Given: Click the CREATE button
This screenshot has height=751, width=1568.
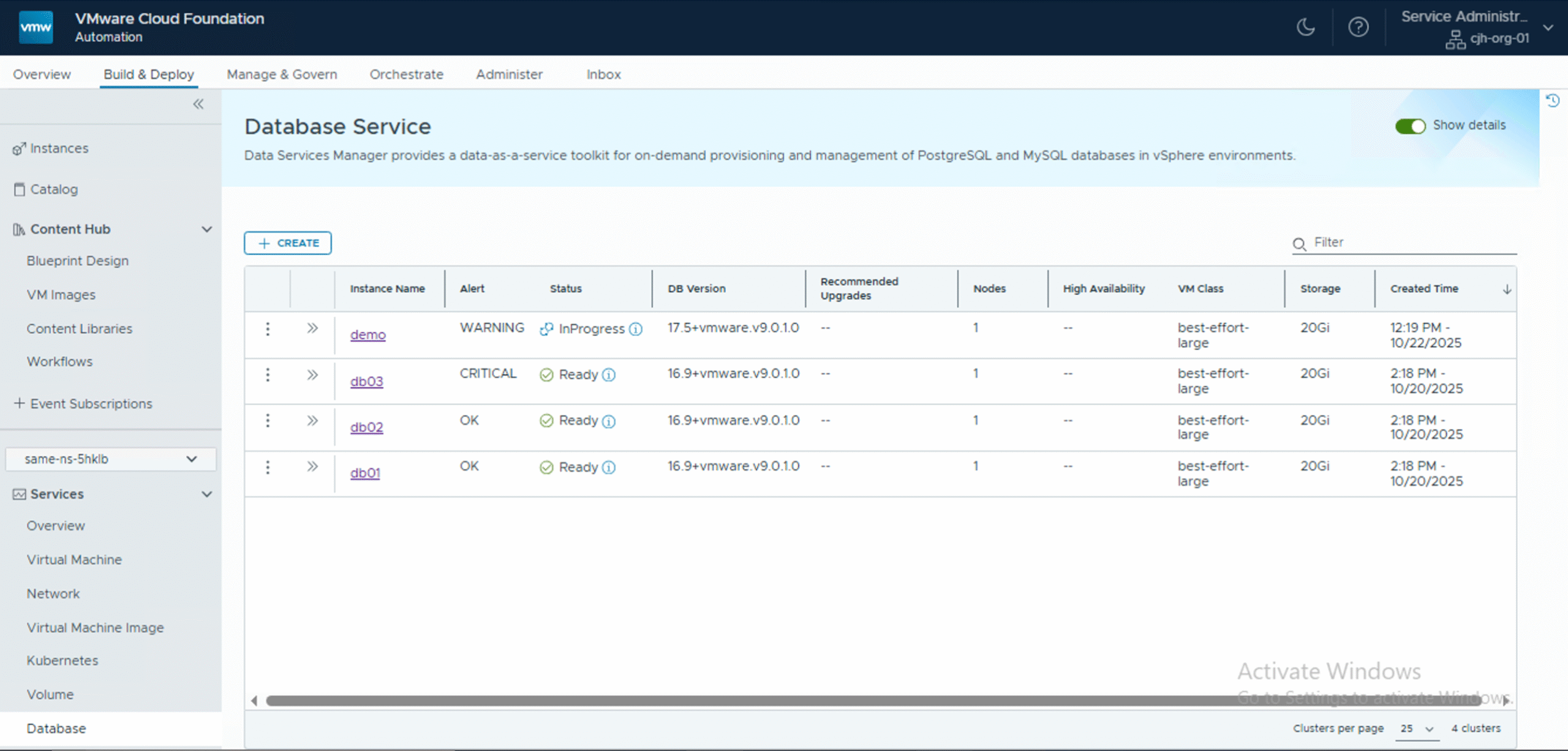Looking at the screenshot, I should point(288,243).
